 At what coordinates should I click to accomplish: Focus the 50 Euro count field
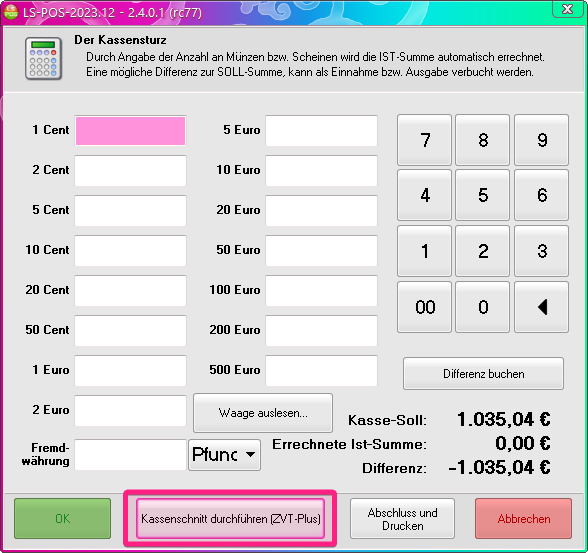pyautogui.click(x=321, y=250)
